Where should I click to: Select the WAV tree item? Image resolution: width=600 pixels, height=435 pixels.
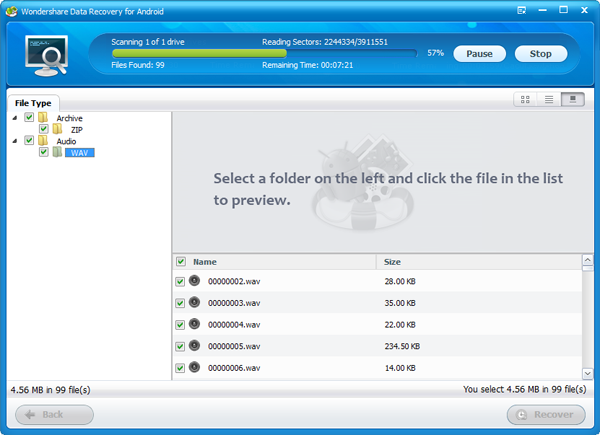(80, 153)
